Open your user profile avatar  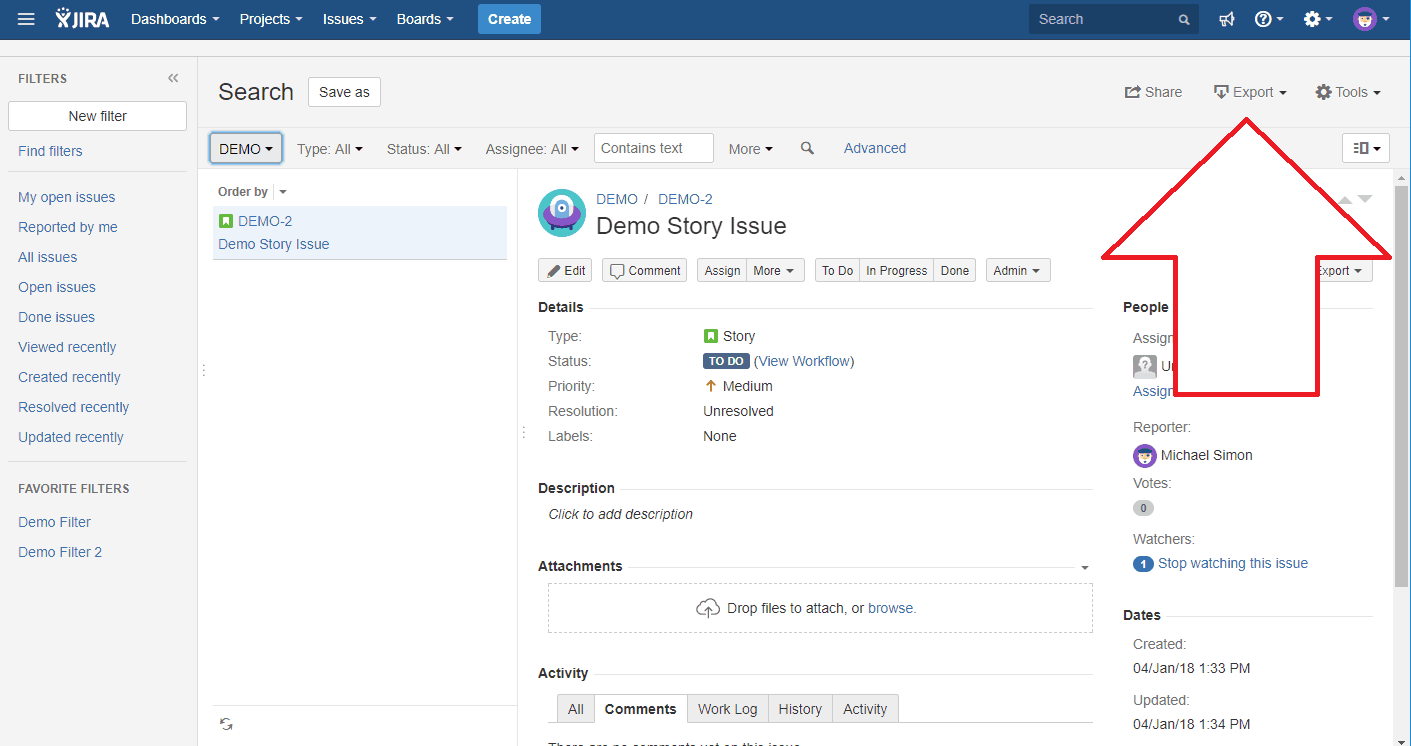1365,18
